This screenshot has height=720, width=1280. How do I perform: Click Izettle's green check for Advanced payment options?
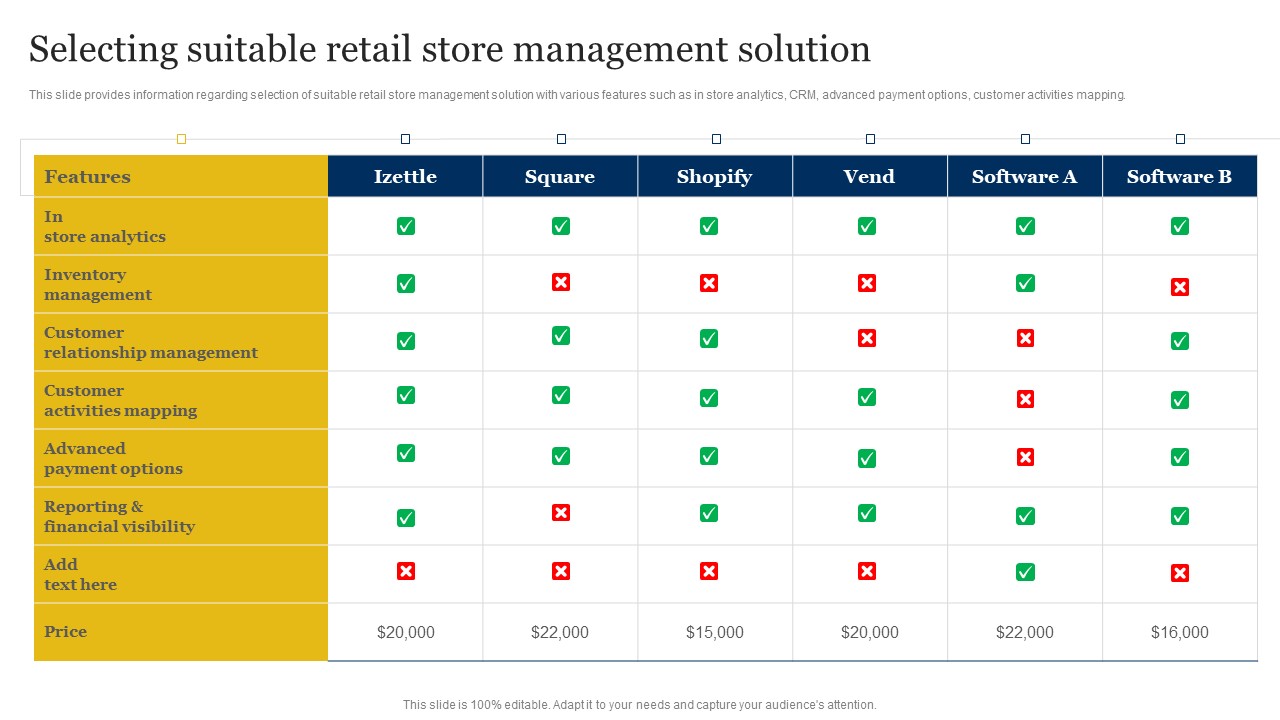pyautogui.click(x=406, y=453)
